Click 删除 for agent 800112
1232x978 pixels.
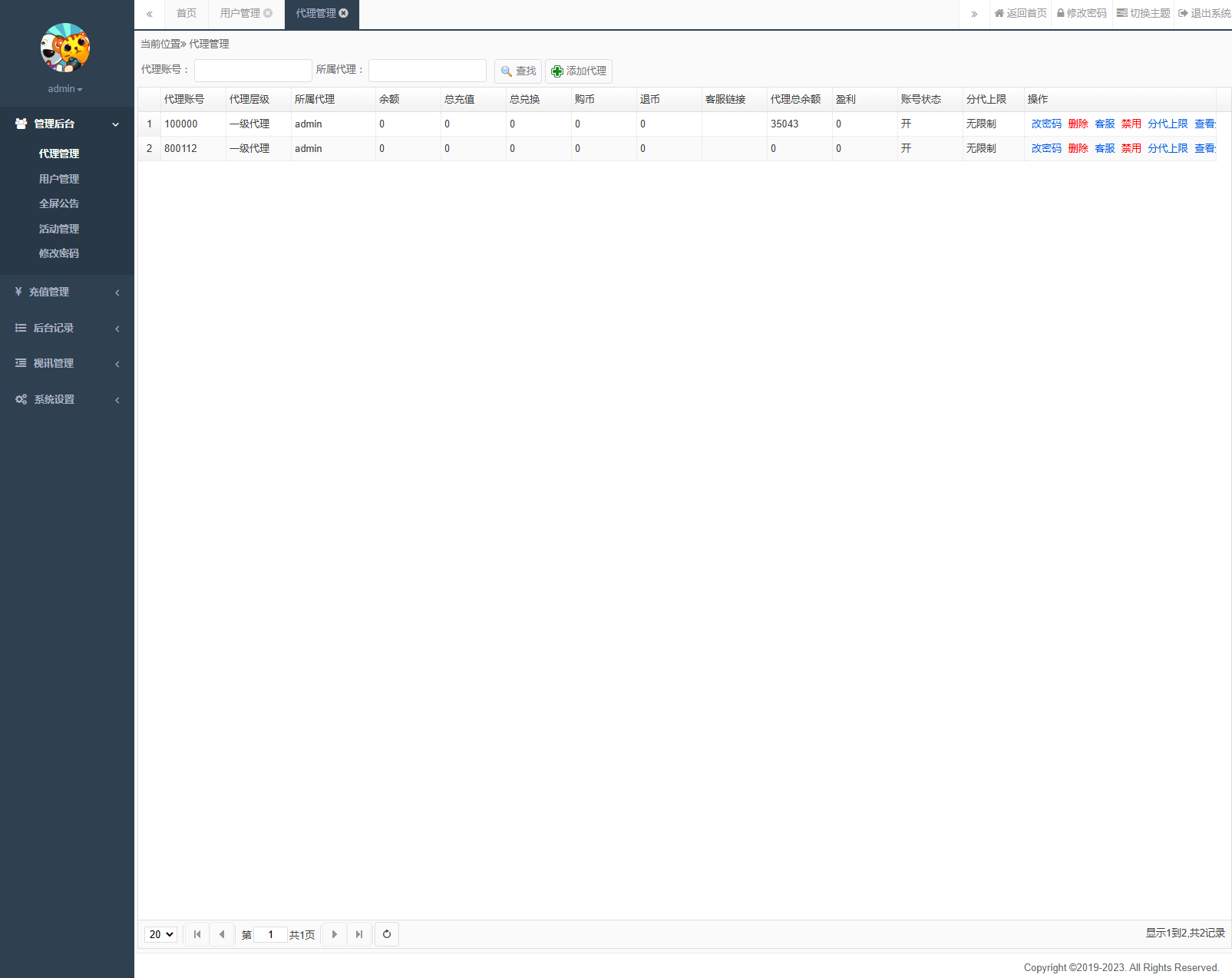click(1078, 148)
